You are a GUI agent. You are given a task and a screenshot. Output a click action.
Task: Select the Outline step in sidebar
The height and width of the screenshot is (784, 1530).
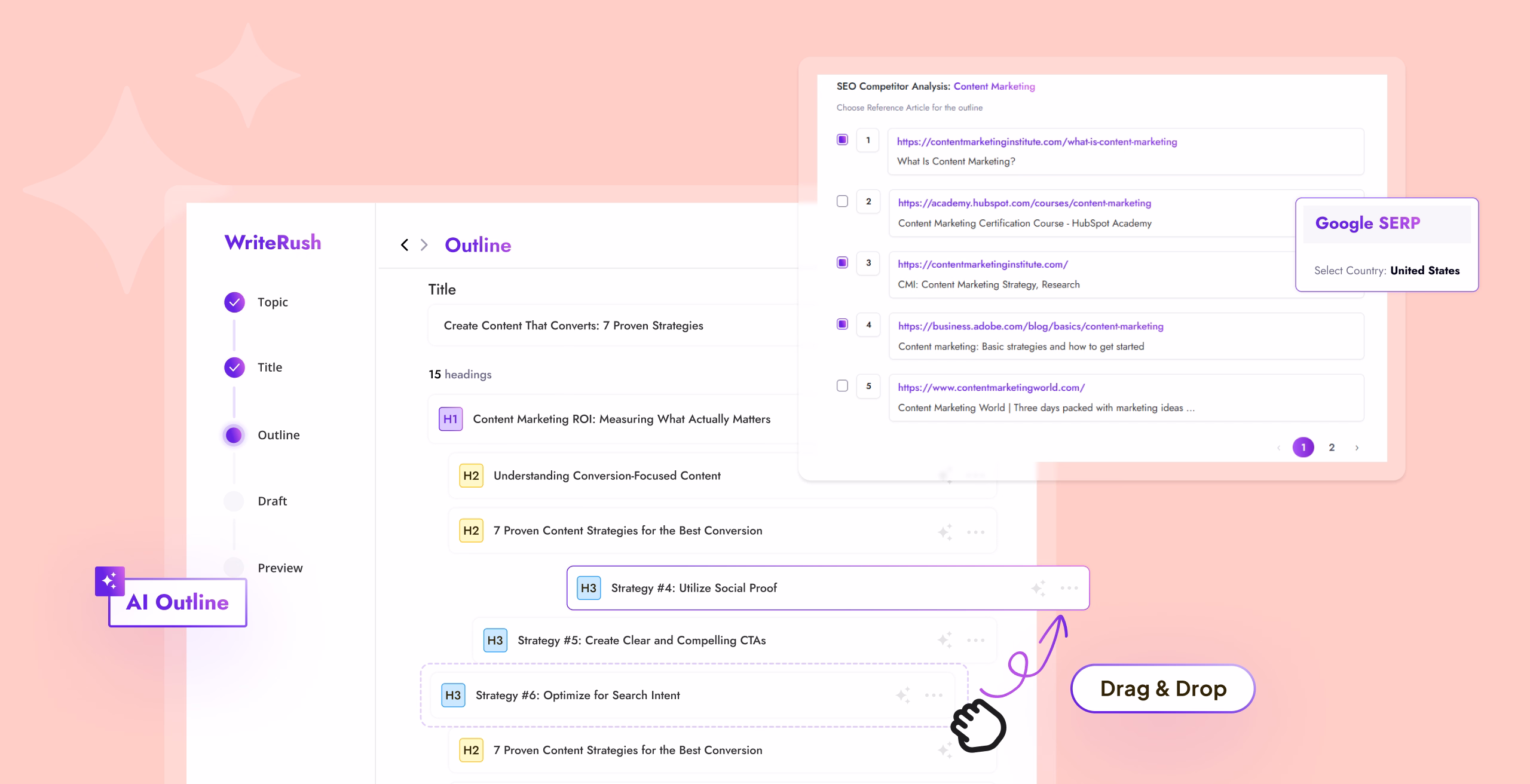279,435
